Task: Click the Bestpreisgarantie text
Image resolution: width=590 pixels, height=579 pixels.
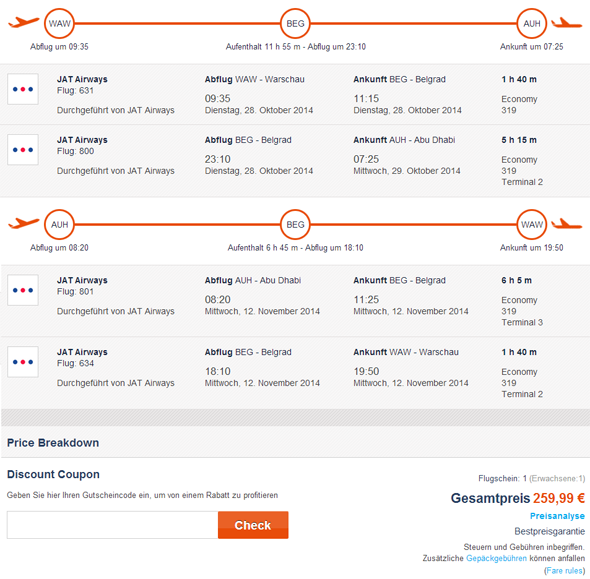Action: pos(549,532)
